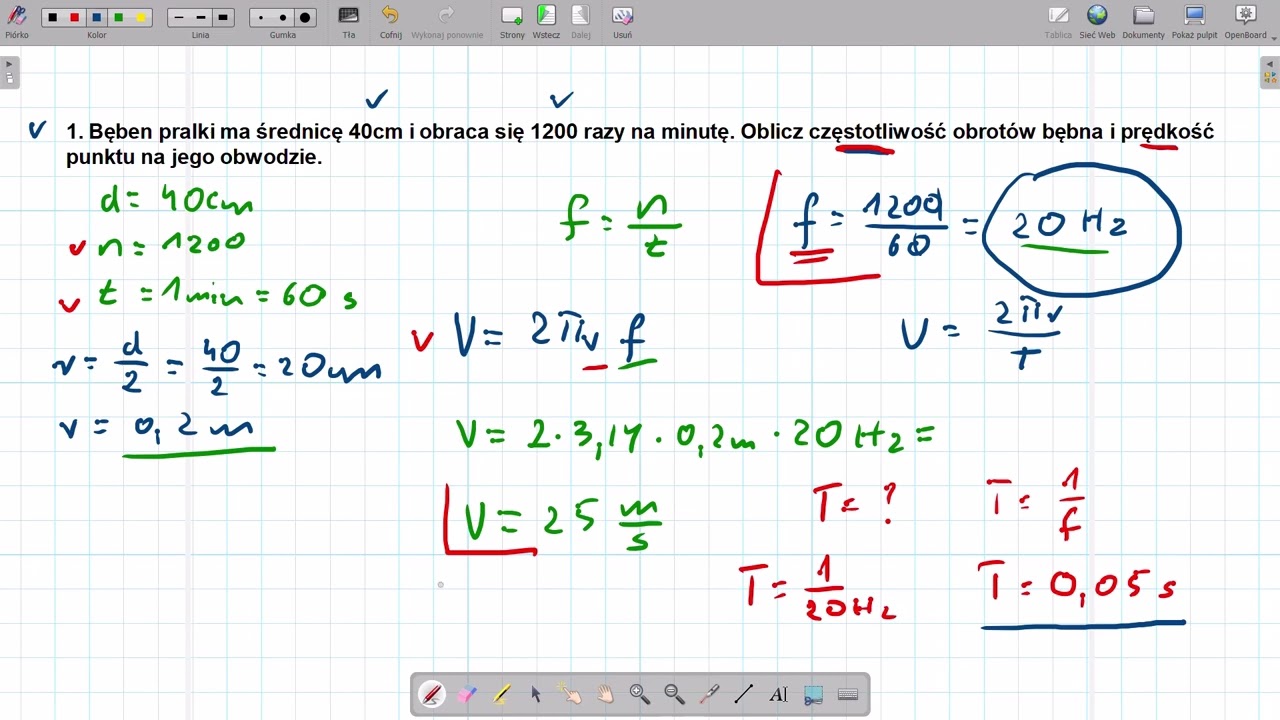Select the zoom out magnifier
Image resolution: width=1280 pixels, height=720 pixels.
674,694
